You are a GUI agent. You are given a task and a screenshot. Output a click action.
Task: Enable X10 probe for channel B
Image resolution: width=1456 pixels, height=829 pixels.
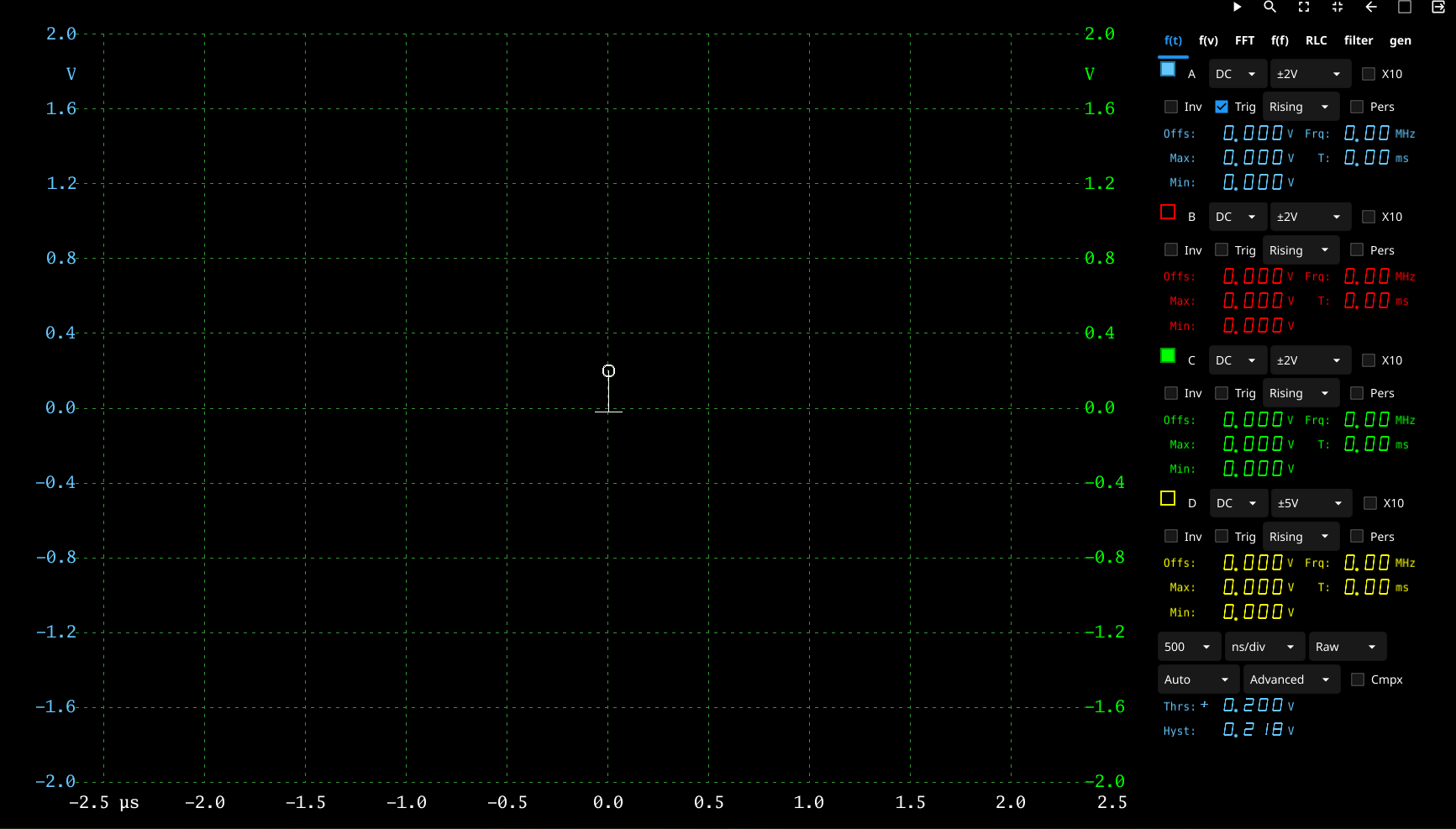(1369, 217)
